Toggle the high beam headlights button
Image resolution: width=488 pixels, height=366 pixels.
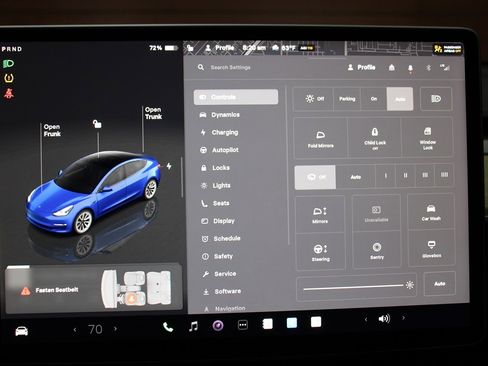pos(436,99)
